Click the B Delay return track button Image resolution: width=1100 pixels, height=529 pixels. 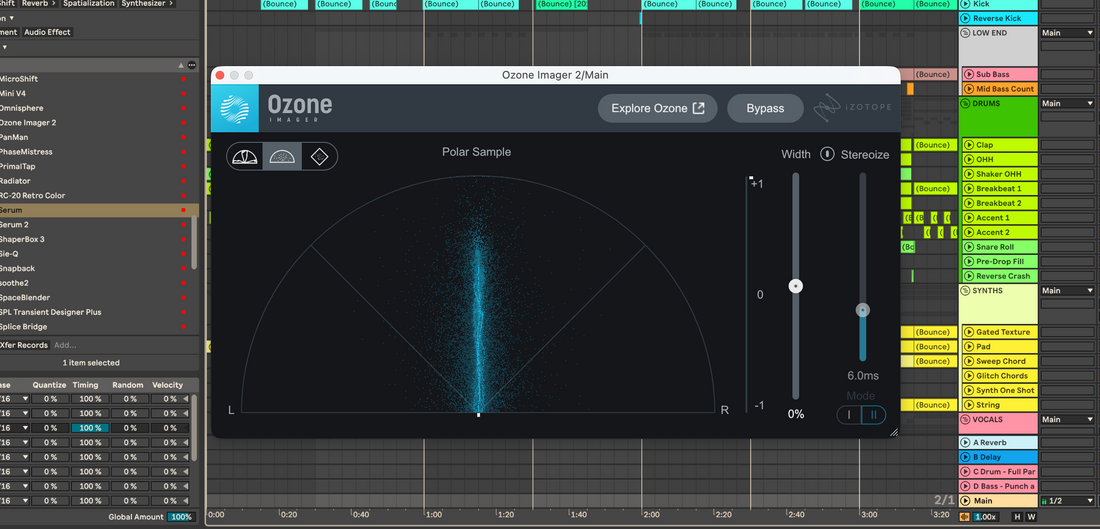pos(965,457)
